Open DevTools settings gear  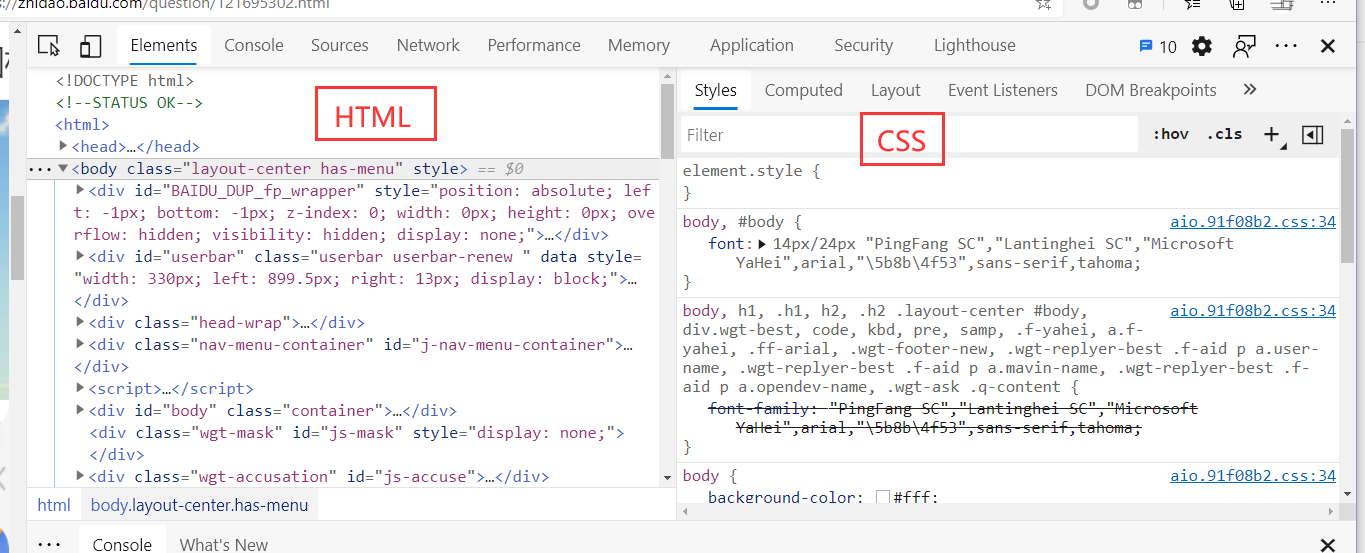pyautogui.click(x=1202, y=46)
